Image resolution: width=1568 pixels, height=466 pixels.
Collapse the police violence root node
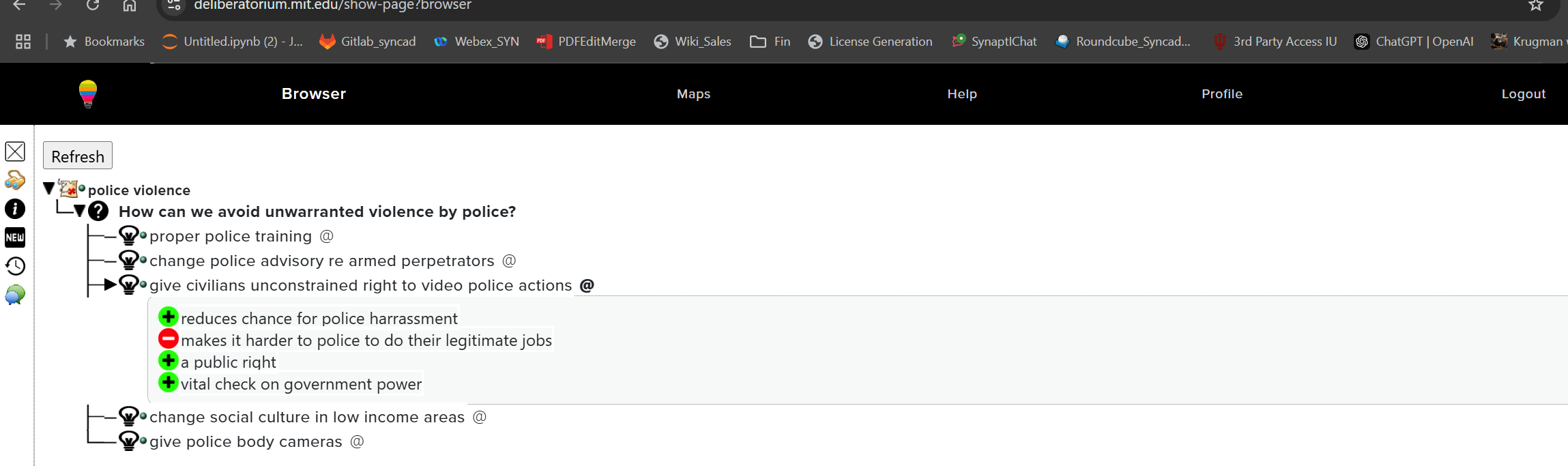(x=48, y=188)
